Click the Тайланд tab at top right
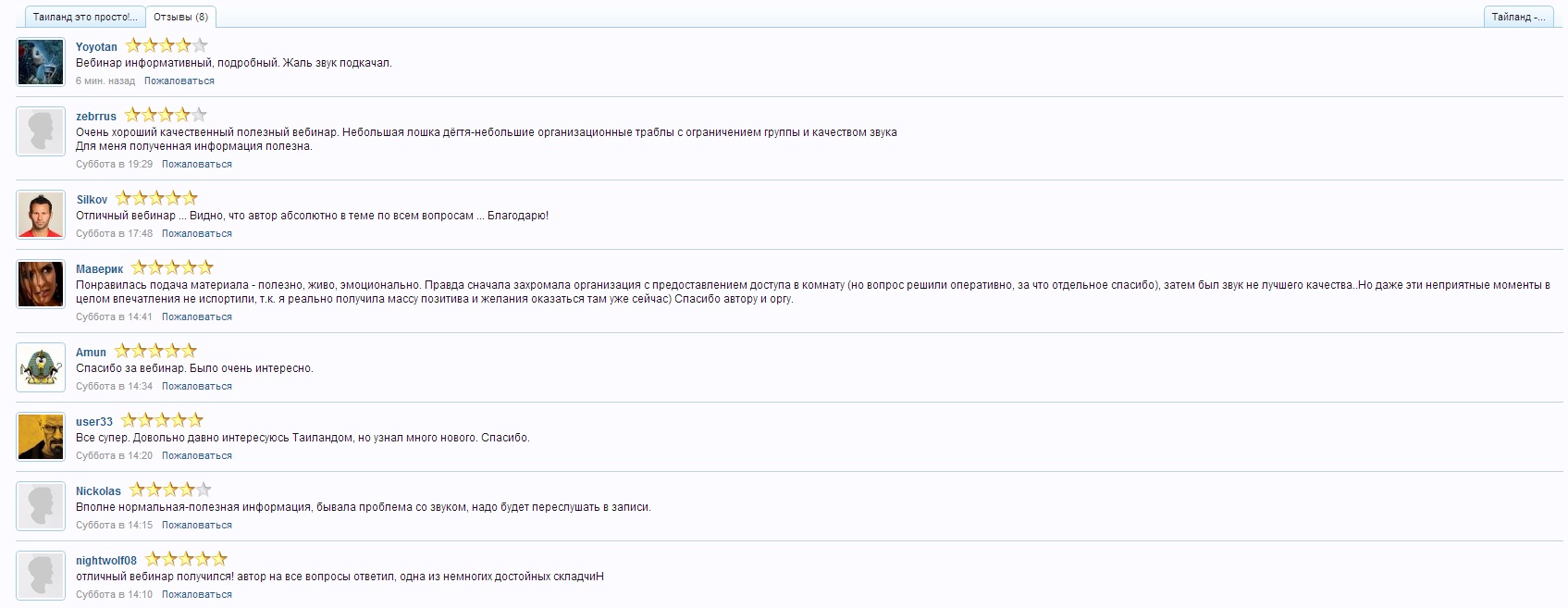This screenshot has width=1568, height=608. (x=1518, y=17)
